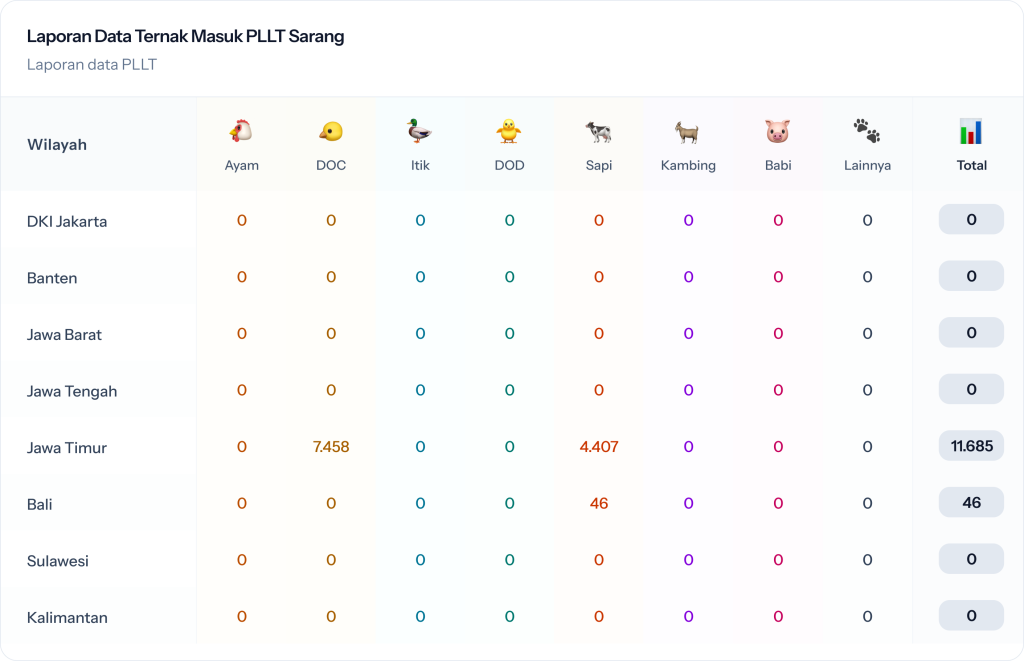The width and height of the screenshot is (1024, 661).
Task: Click the 7.458 DOC value for Jawa Timur
Action: 331,447
